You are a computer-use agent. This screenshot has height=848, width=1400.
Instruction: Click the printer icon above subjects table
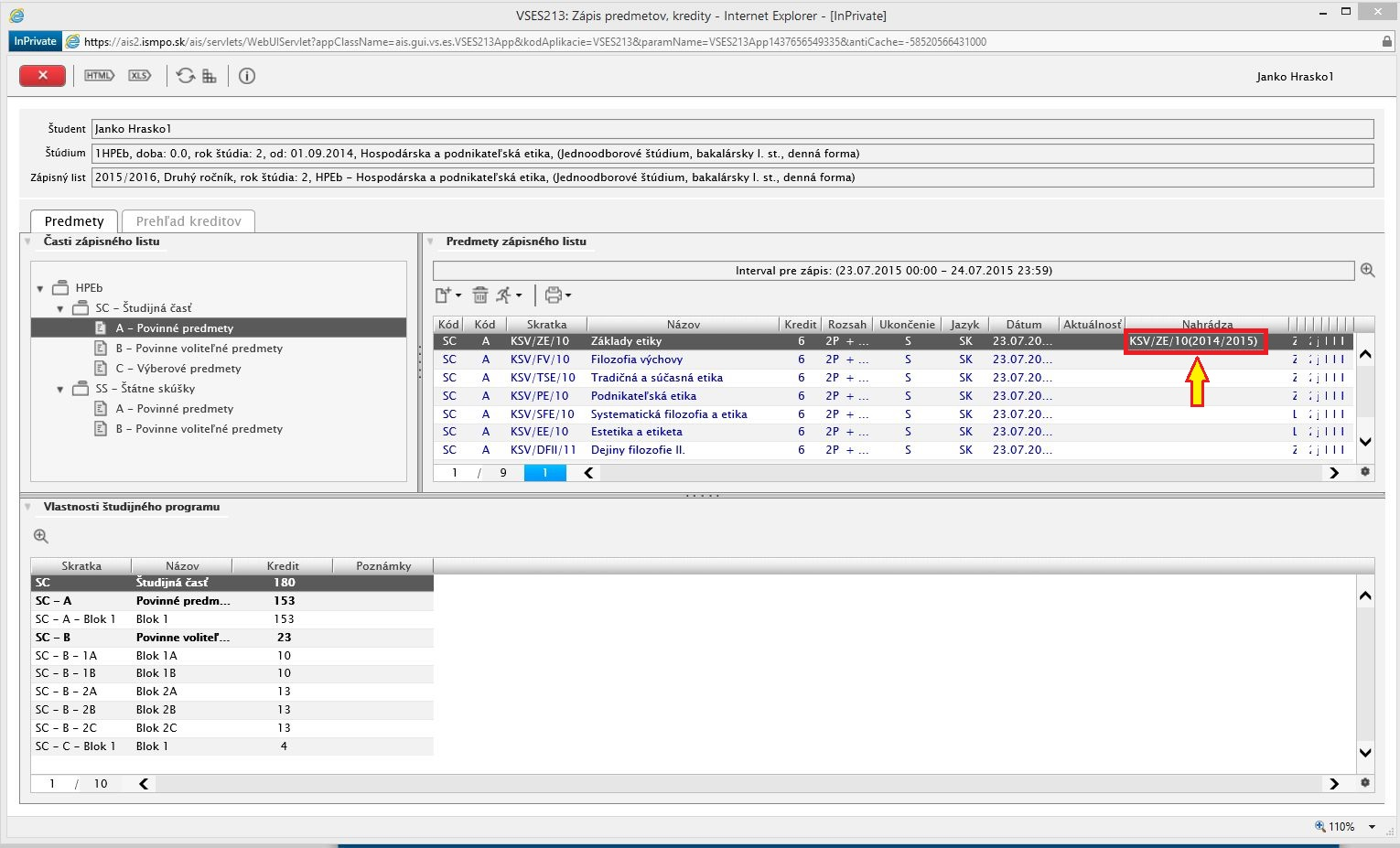click(553, 295)
